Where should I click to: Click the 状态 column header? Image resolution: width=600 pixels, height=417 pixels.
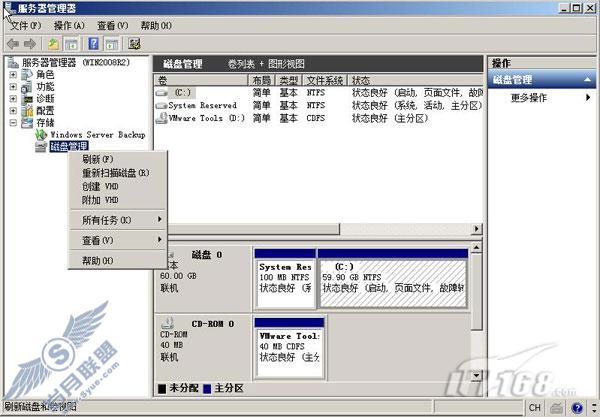(415, 80)
